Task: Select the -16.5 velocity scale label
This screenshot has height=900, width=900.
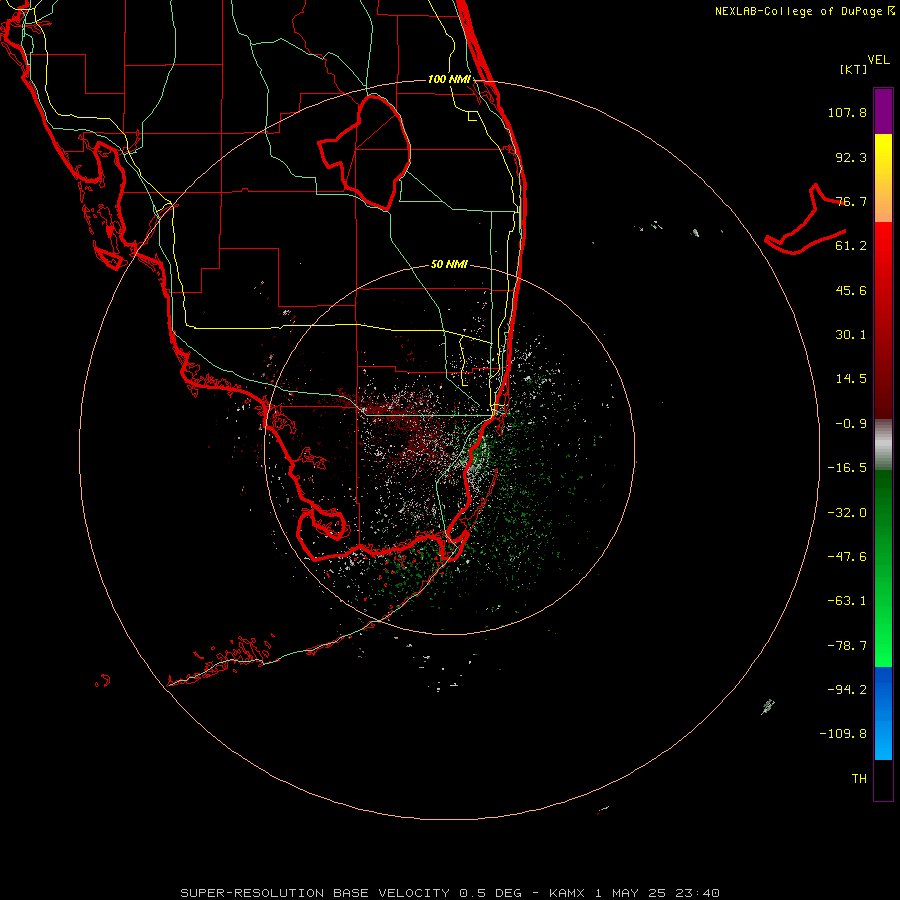Action: coord(847,468)
